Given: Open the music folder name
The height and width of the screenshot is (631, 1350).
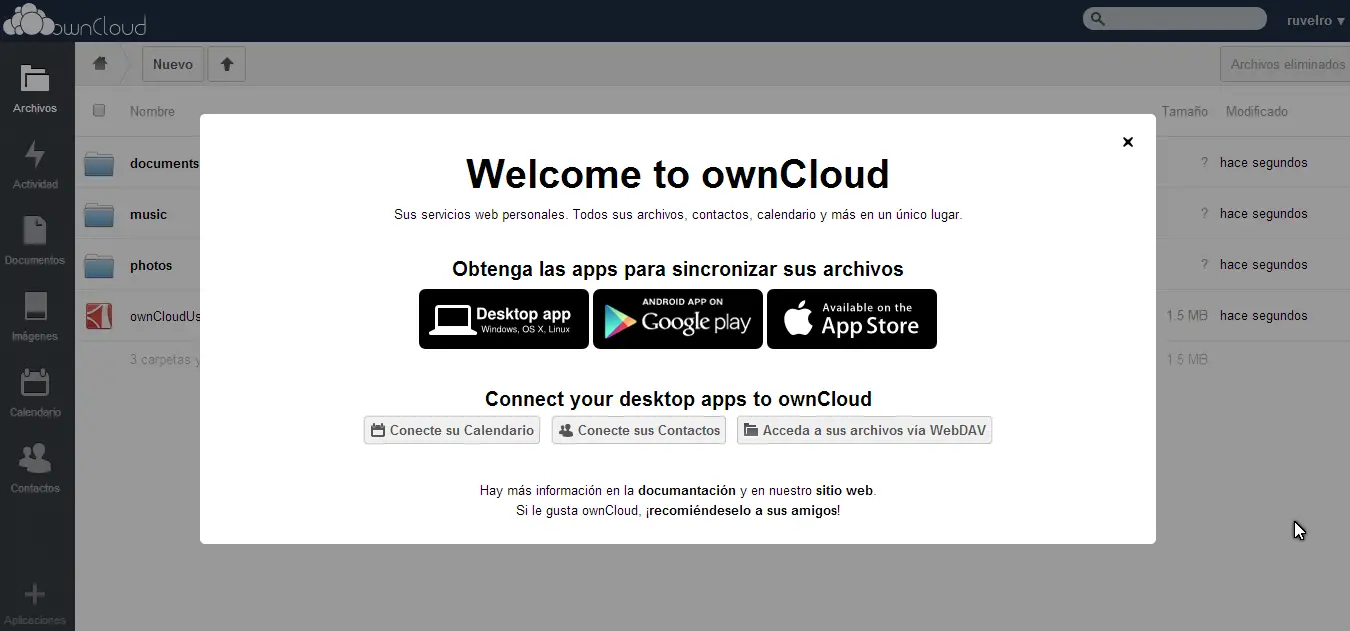Looking at the screenshot, I should (x=148, y=214).
